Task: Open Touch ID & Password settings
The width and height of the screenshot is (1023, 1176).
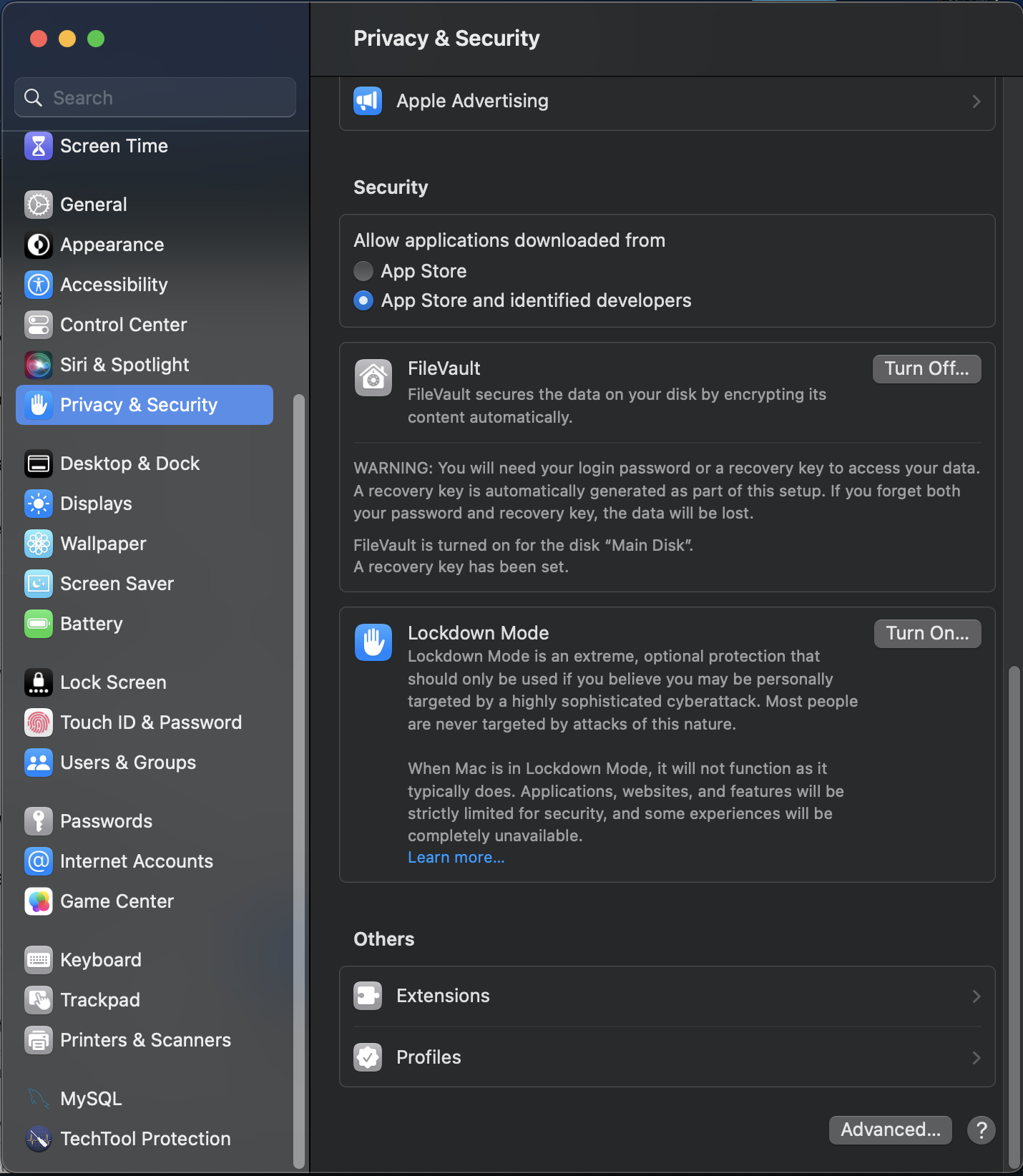Action: click(x=145, y=722)
